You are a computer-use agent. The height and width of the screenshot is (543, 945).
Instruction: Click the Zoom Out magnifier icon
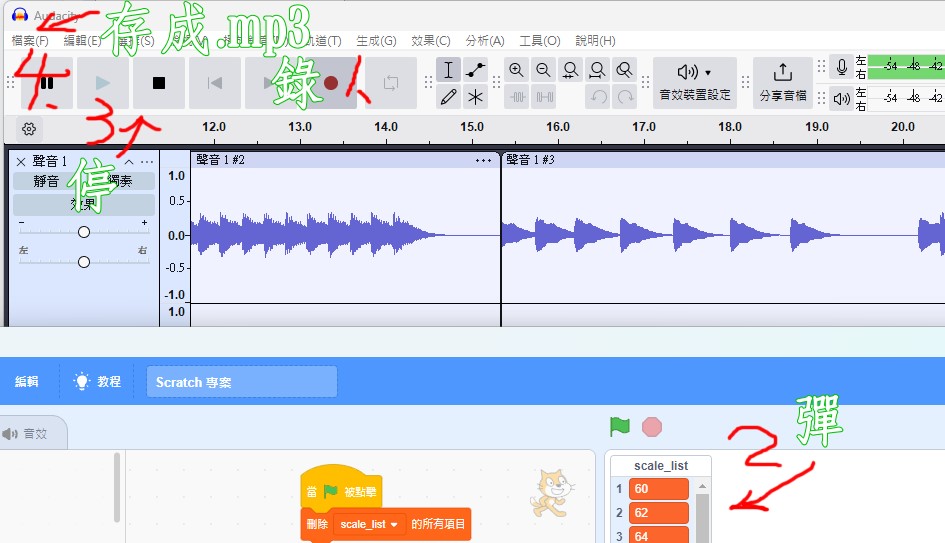[543, 70]
